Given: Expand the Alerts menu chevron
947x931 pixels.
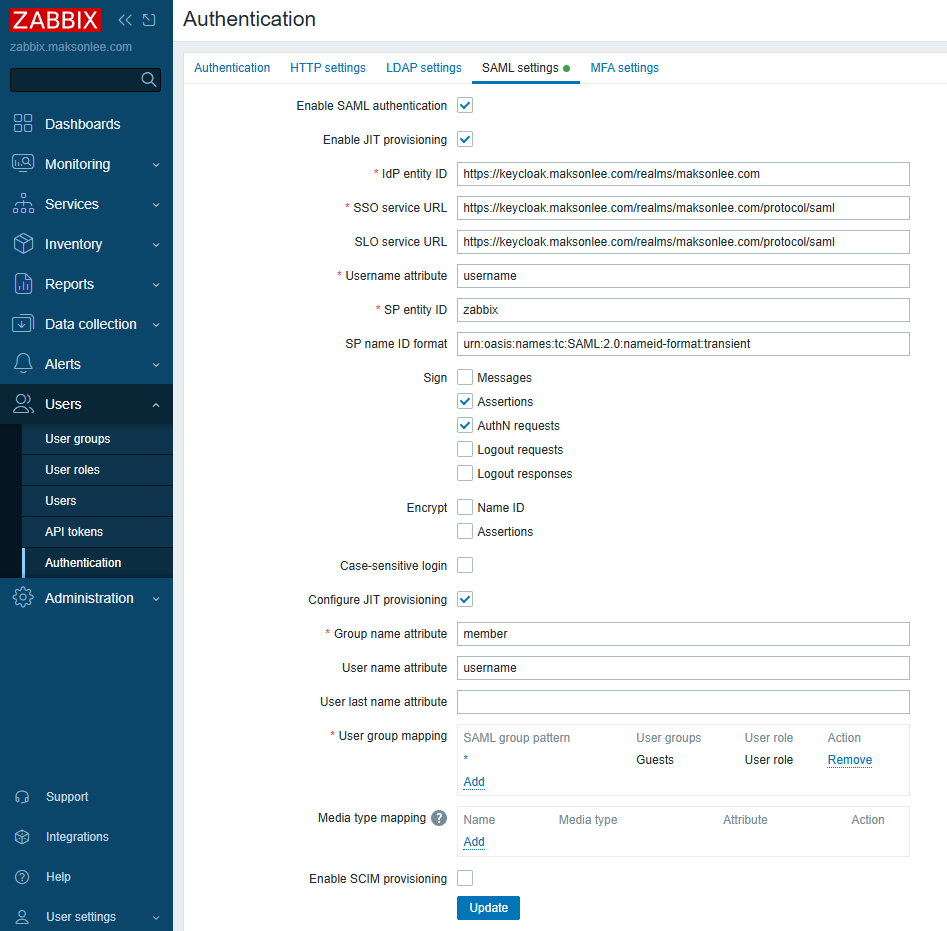Looking at the screenshot, I should (x=156, y=365).
